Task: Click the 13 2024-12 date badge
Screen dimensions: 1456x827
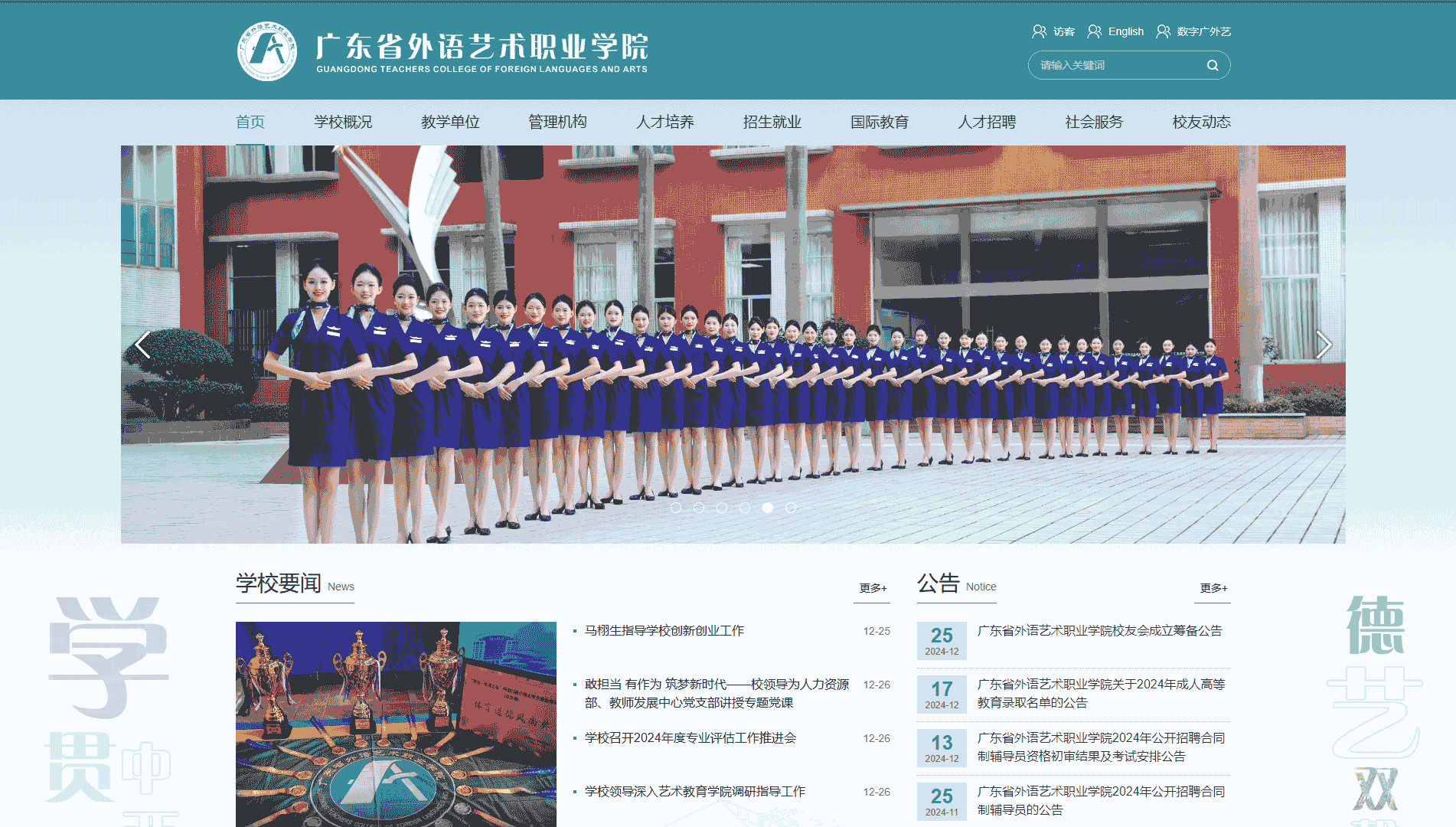Action: (942, 748)
